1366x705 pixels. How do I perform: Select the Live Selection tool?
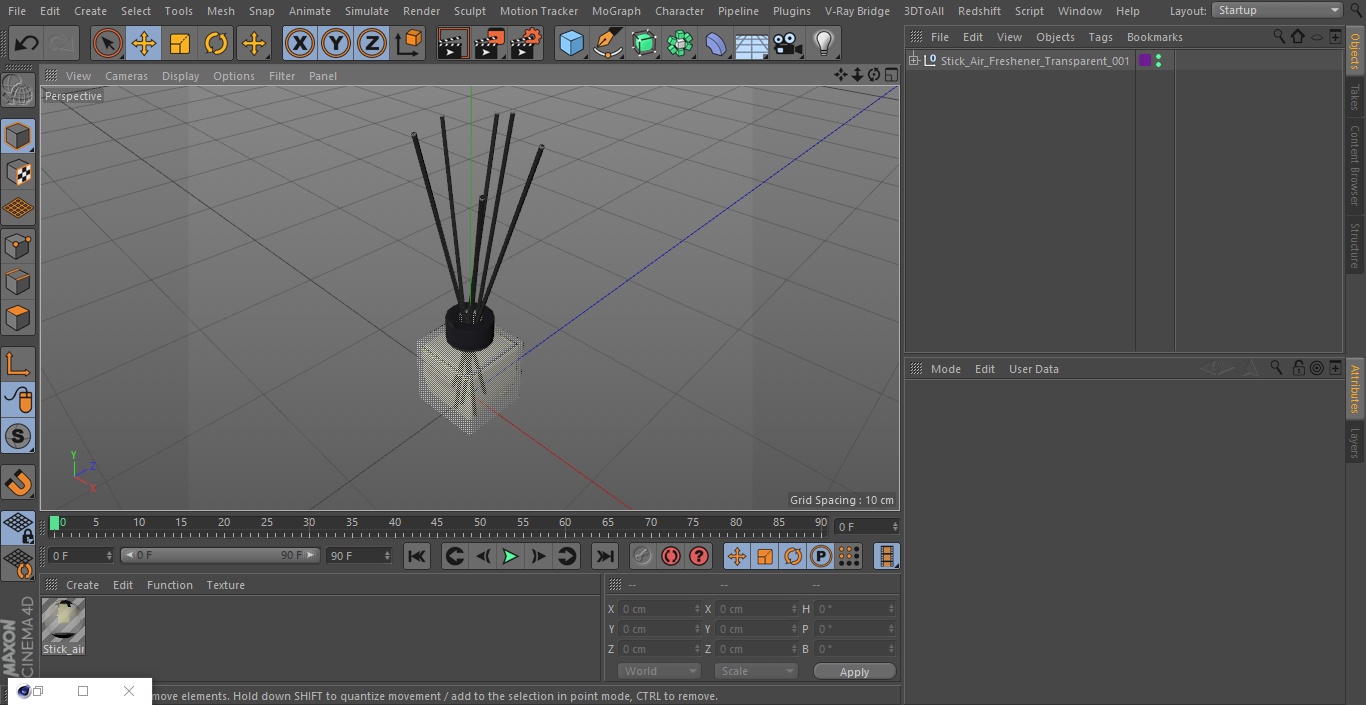tap(107, 43)
